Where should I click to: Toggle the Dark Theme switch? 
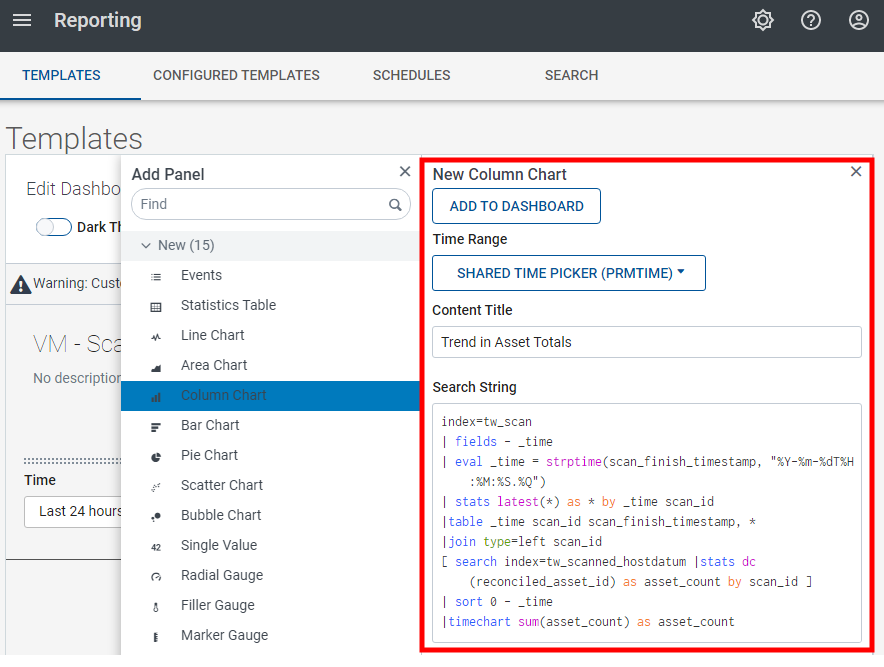click(x=54, y=227)
